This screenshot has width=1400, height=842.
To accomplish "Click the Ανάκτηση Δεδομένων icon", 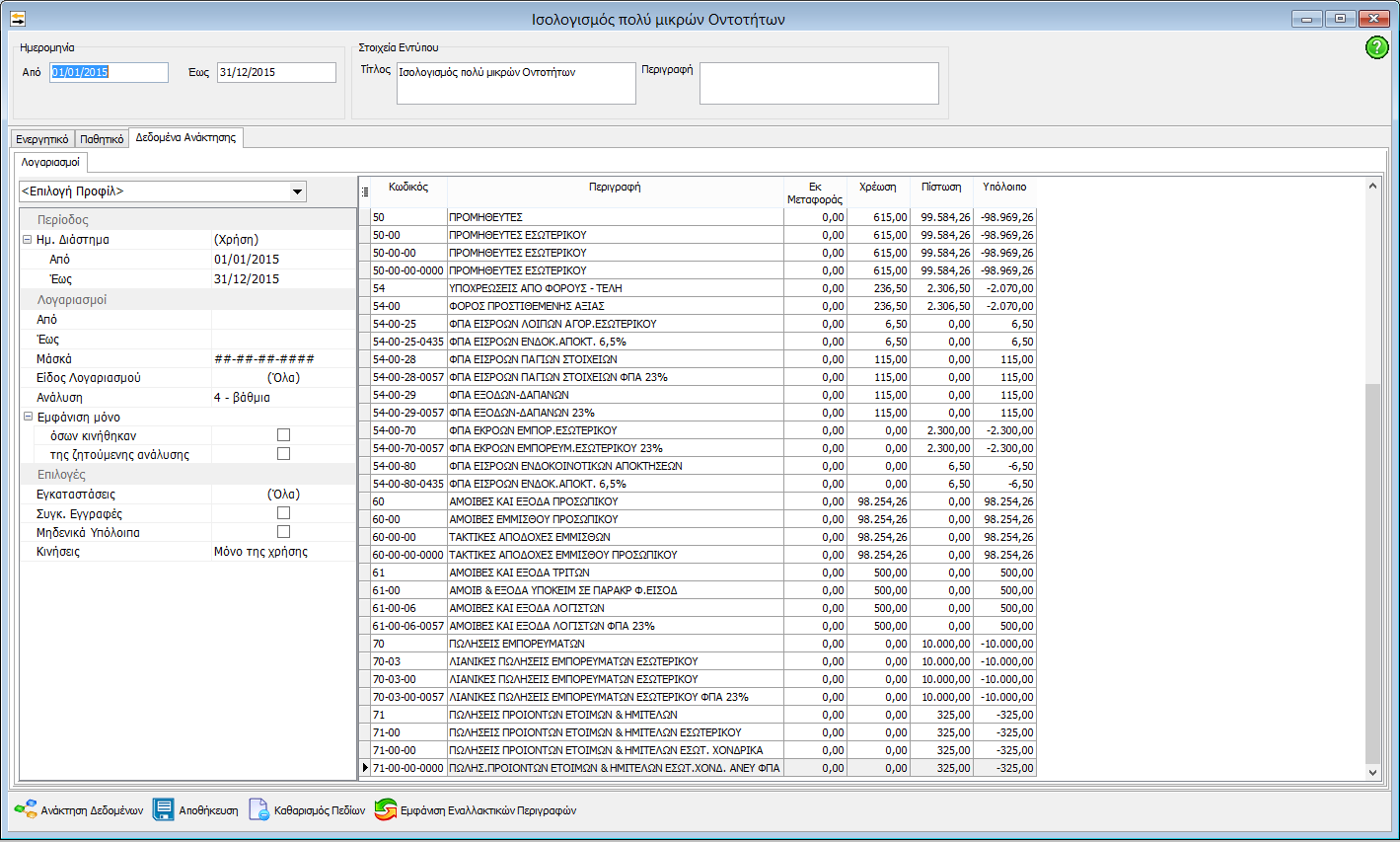I will (26, 810).
